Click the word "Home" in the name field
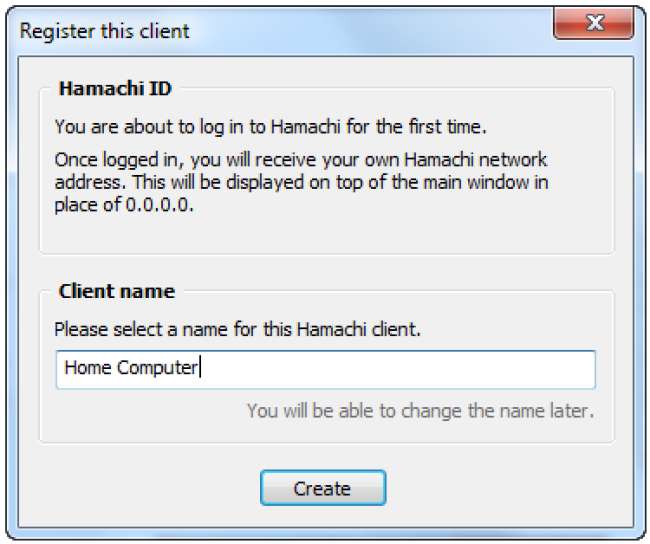 point(88,368)
